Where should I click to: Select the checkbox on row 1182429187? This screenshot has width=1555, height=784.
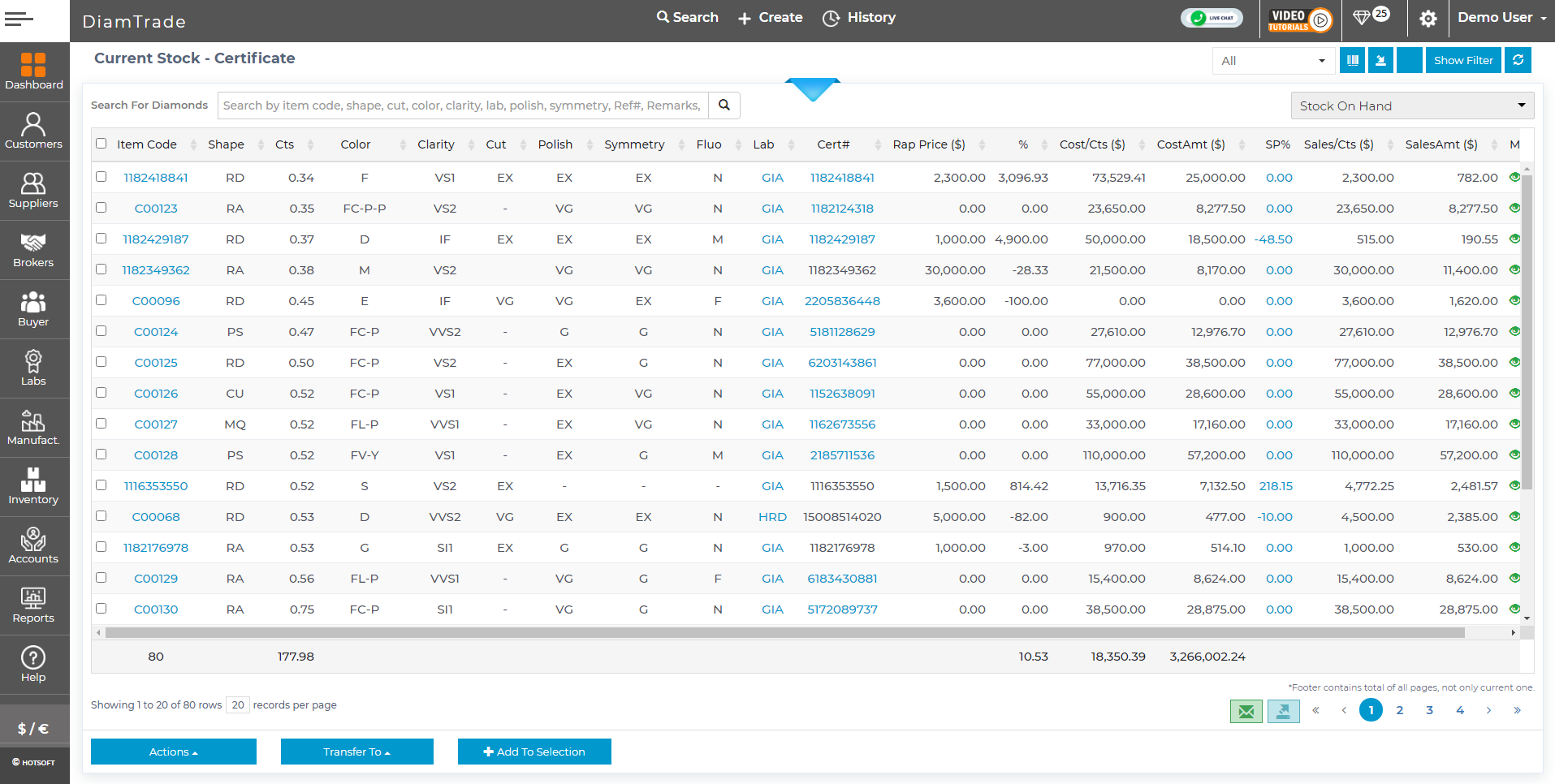(101, 238)
